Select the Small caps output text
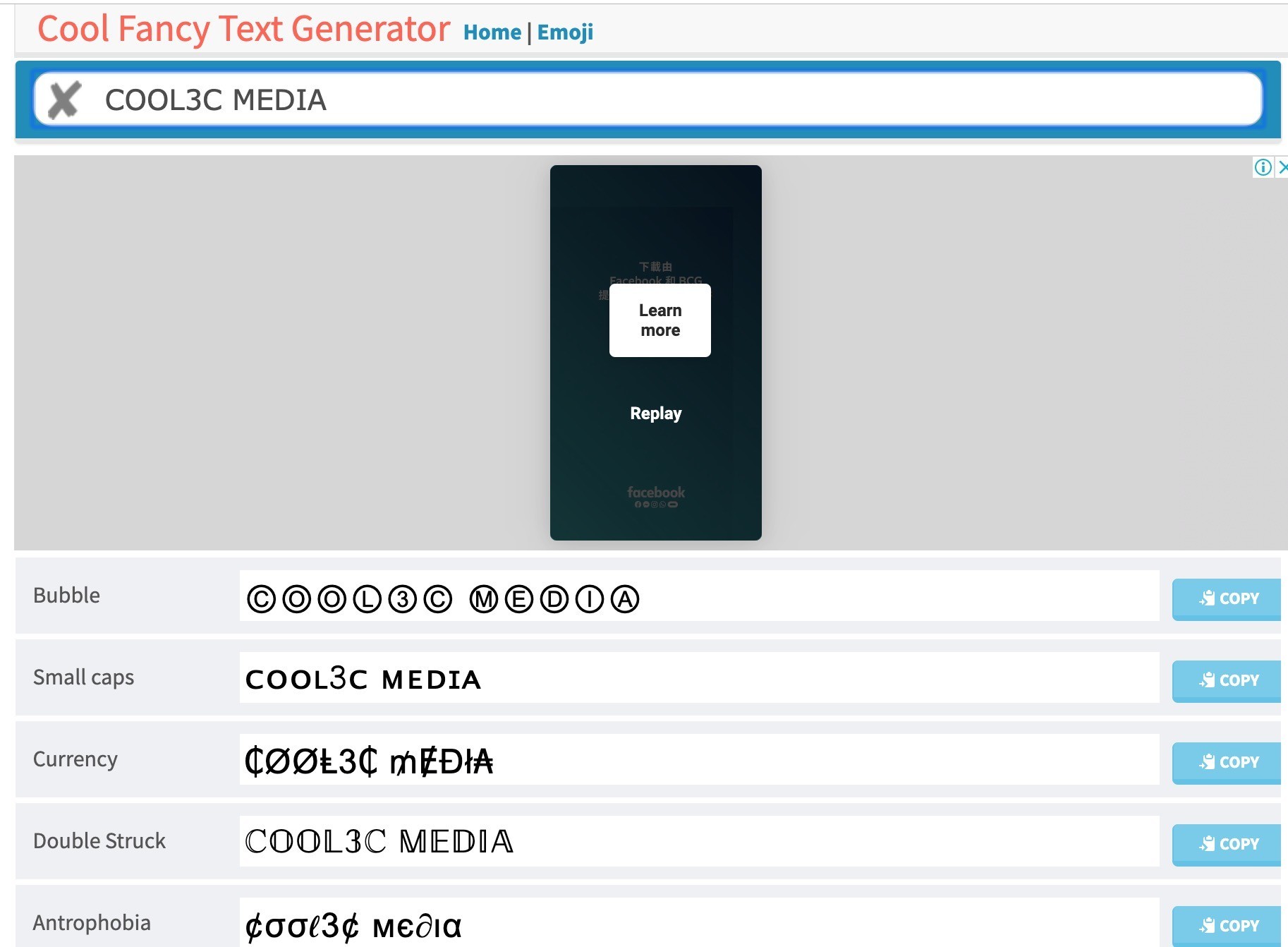 (x=700, y=677)
